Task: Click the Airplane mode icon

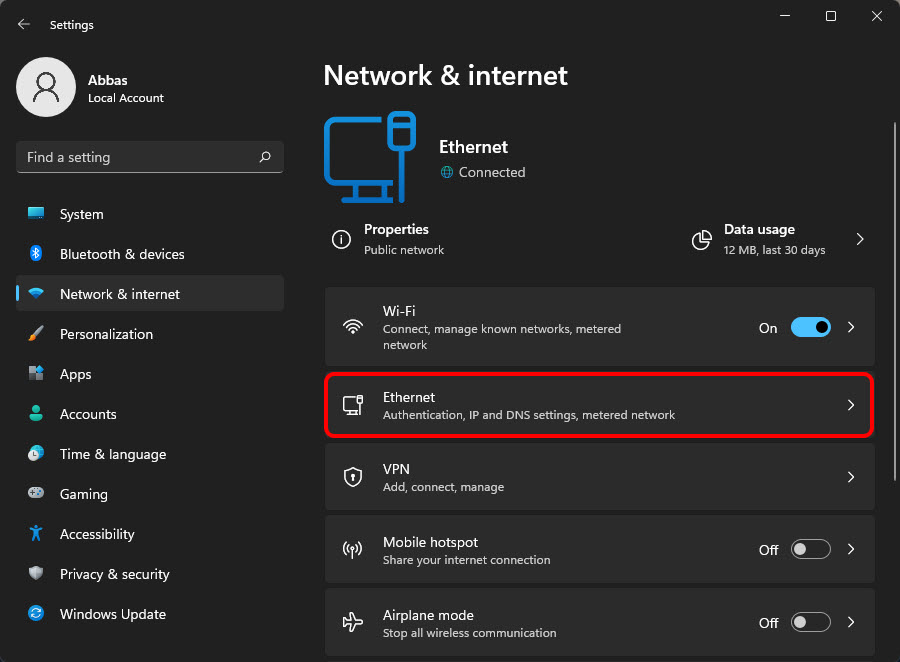Action: pyautogui.click(x=352, y=622)
